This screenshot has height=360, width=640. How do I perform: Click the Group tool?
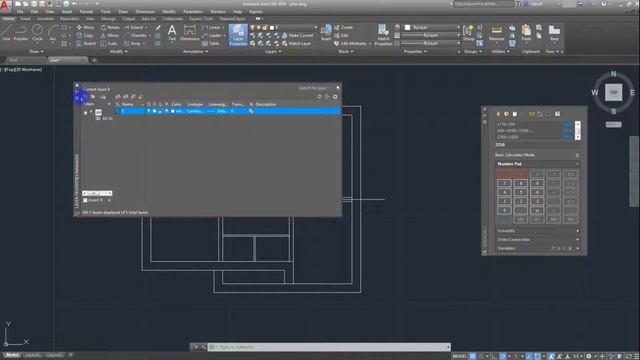(x=469, y=33)
